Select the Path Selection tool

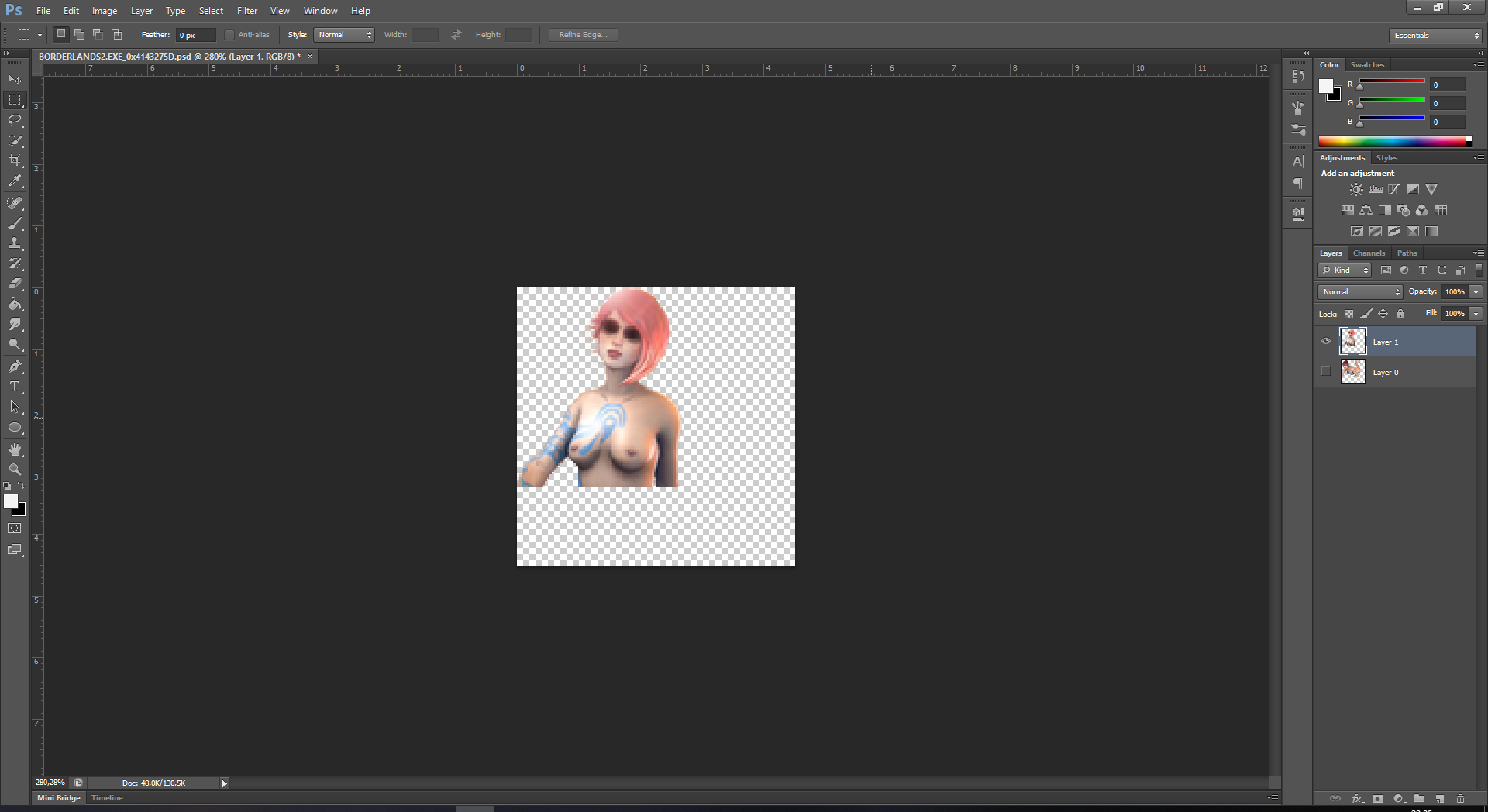click(x=15, y=407)
